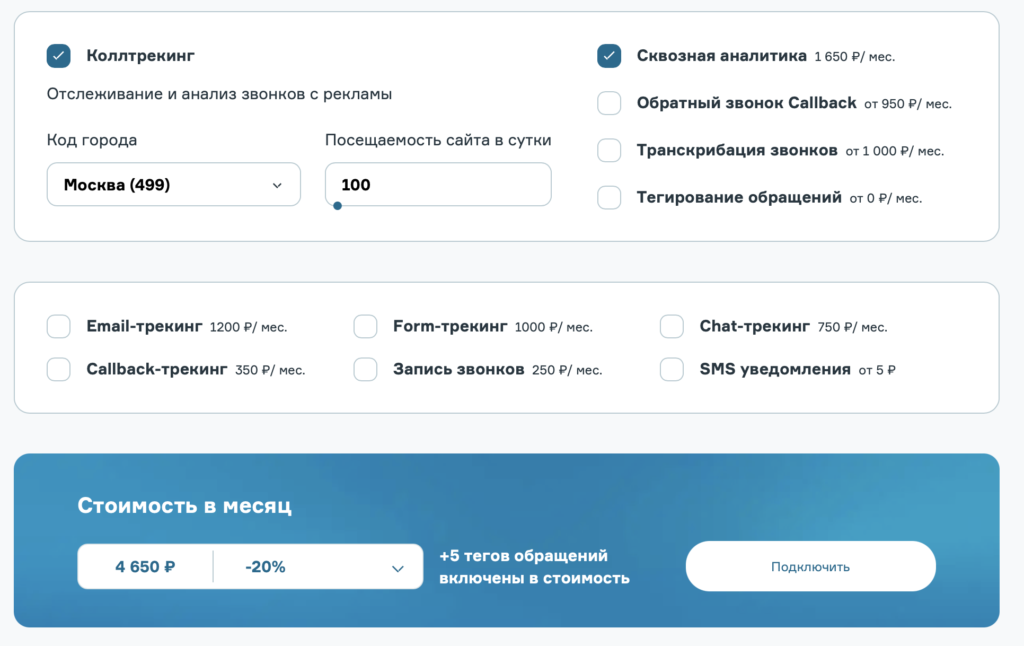Turn on Chat-трекинг option
Screen dimensions: 1024x646
(x=672, y=326)
